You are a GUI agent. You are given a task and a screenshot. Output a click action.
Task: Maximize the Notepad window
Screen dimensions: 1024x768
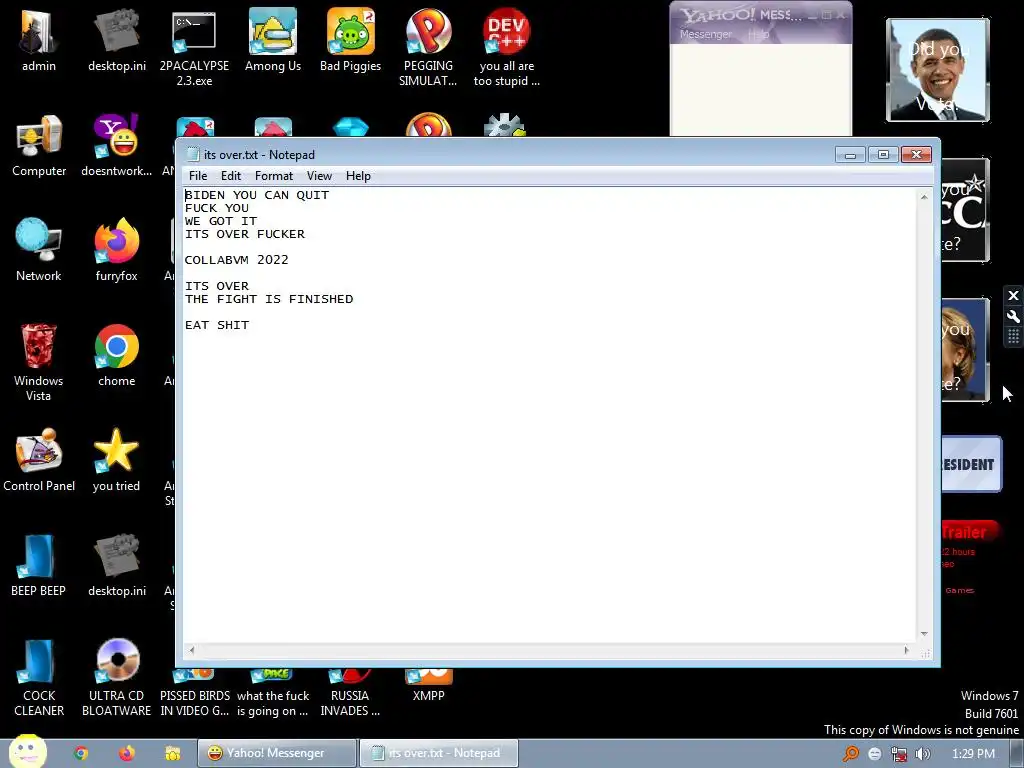pyautogui.click(x=883, y=155)
